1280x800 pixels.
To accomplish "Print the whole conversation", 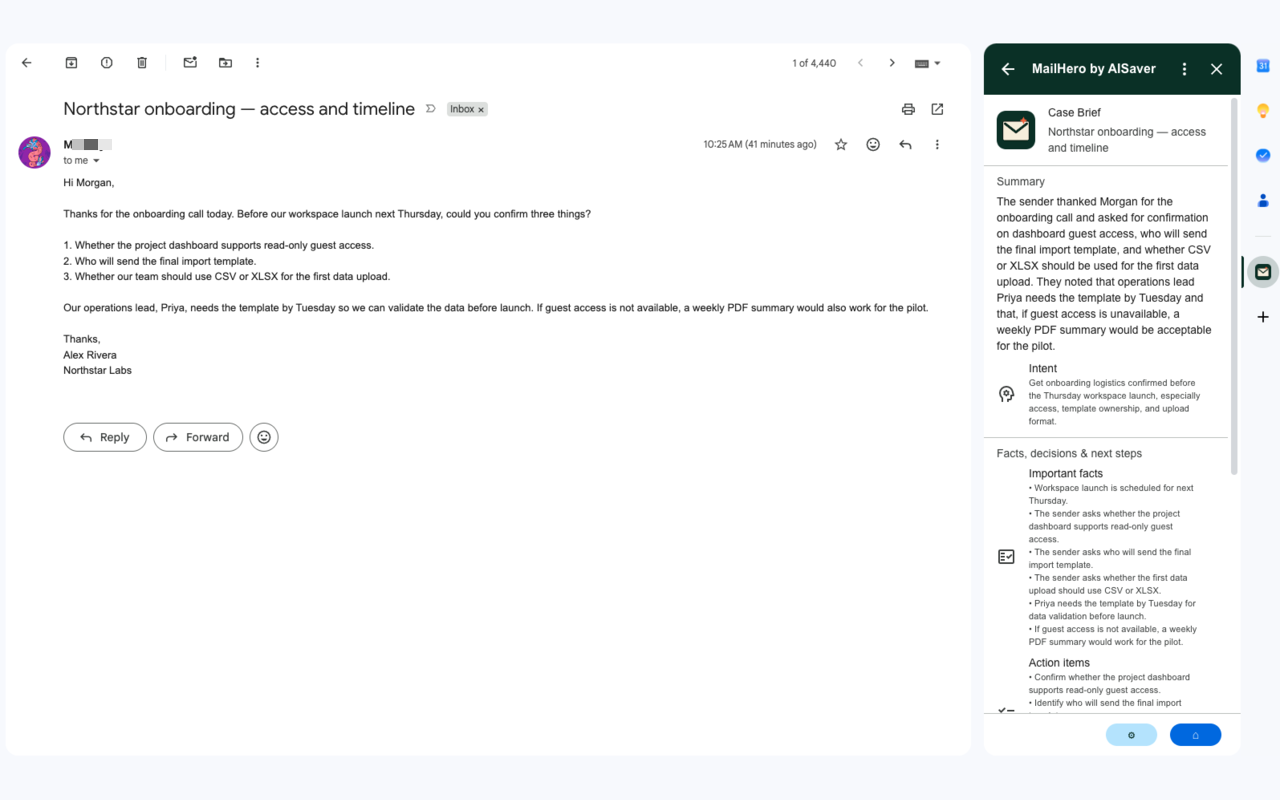I will pyautogui.click(x=908, y=109).
